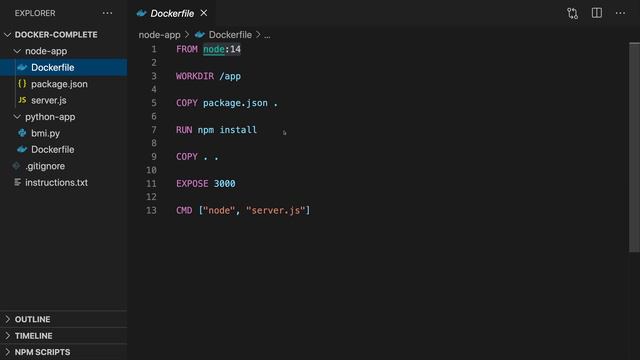The image size is (640, 360).
Task: Click CMD keyword on line 13
Action: [x=184, y=210]
